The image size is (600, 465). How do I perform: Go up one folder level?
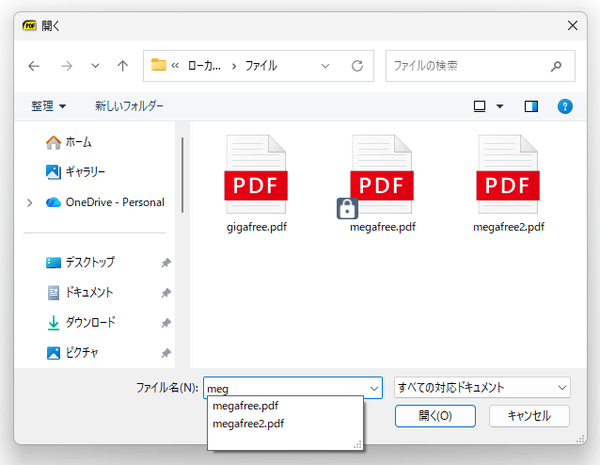pyautogui.click(x=122, y=66)
